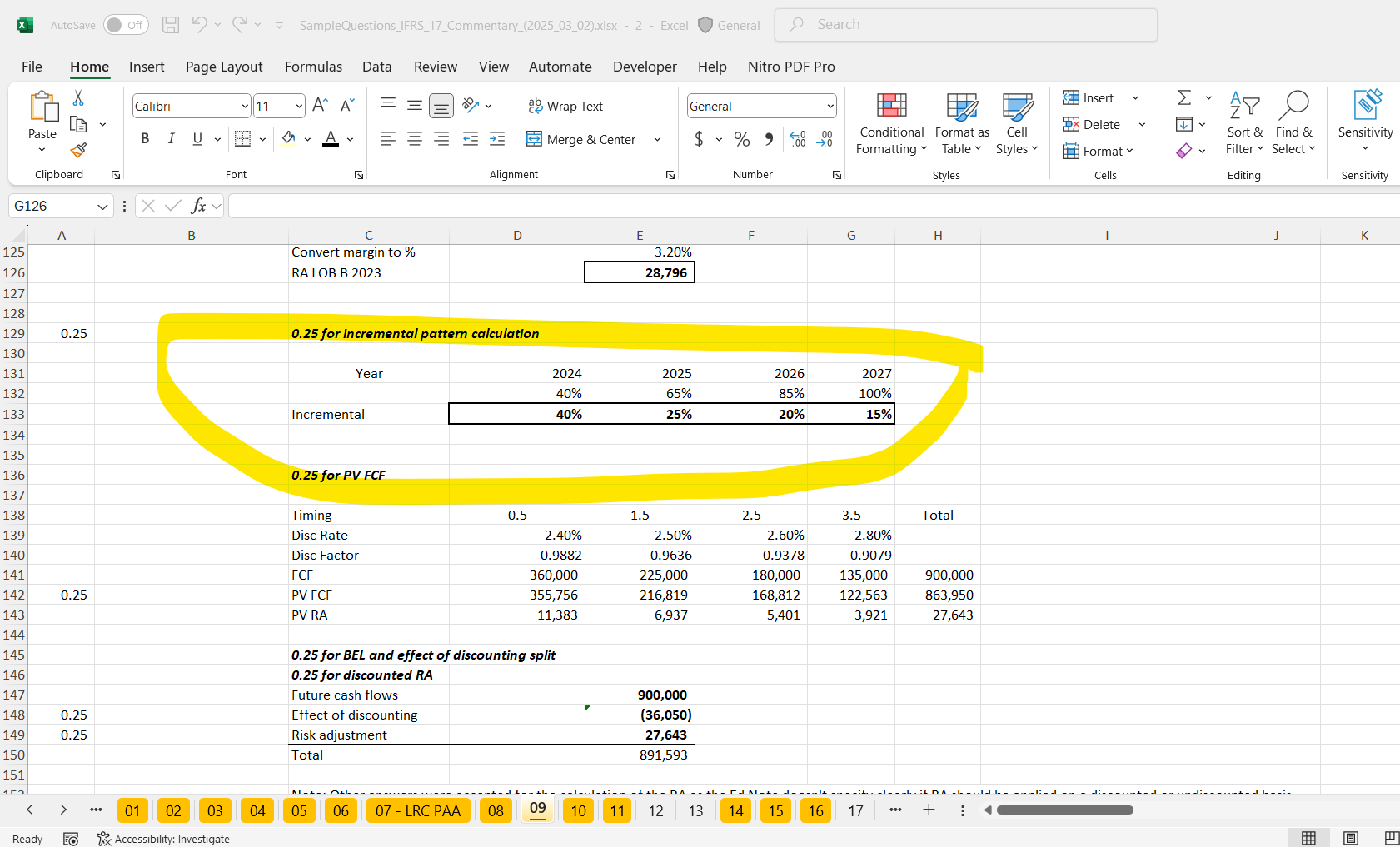The image size is (1400, 847).
Task: Click Accessibility: Investigate in status bar
Action: (163, 839)
